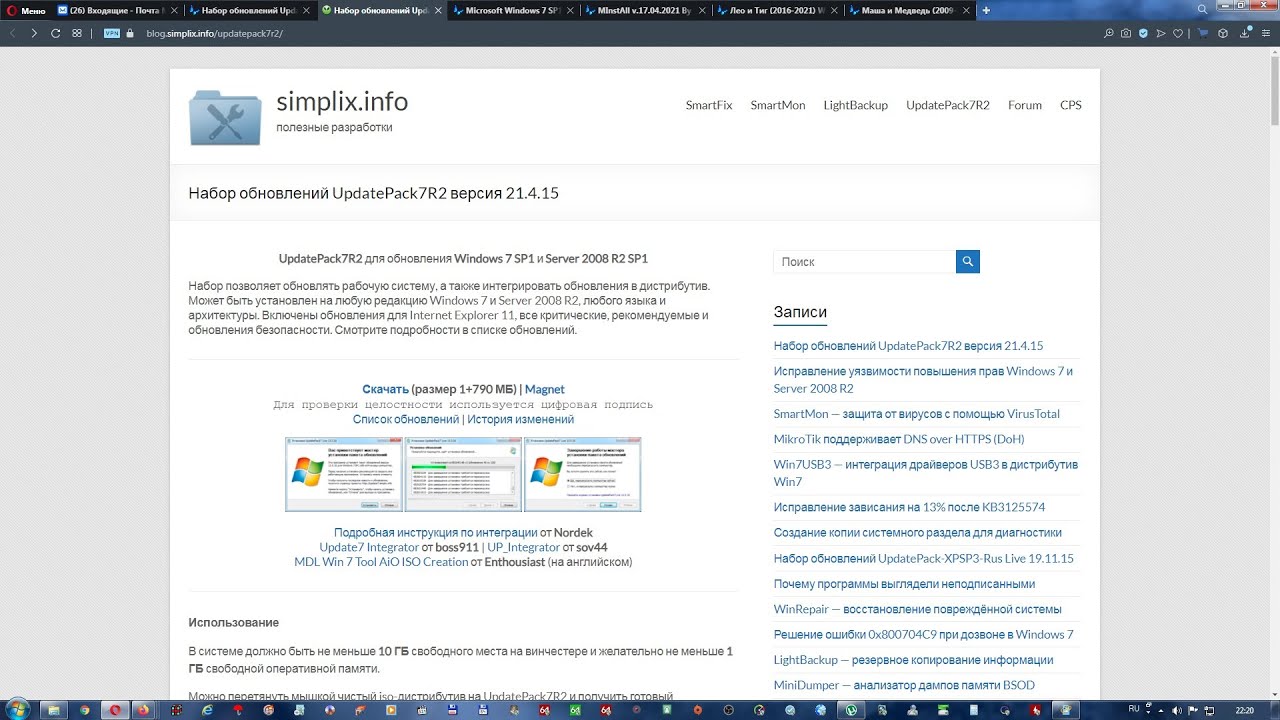Reload the current page
The image size is (1280, 720).
point(55,33)
